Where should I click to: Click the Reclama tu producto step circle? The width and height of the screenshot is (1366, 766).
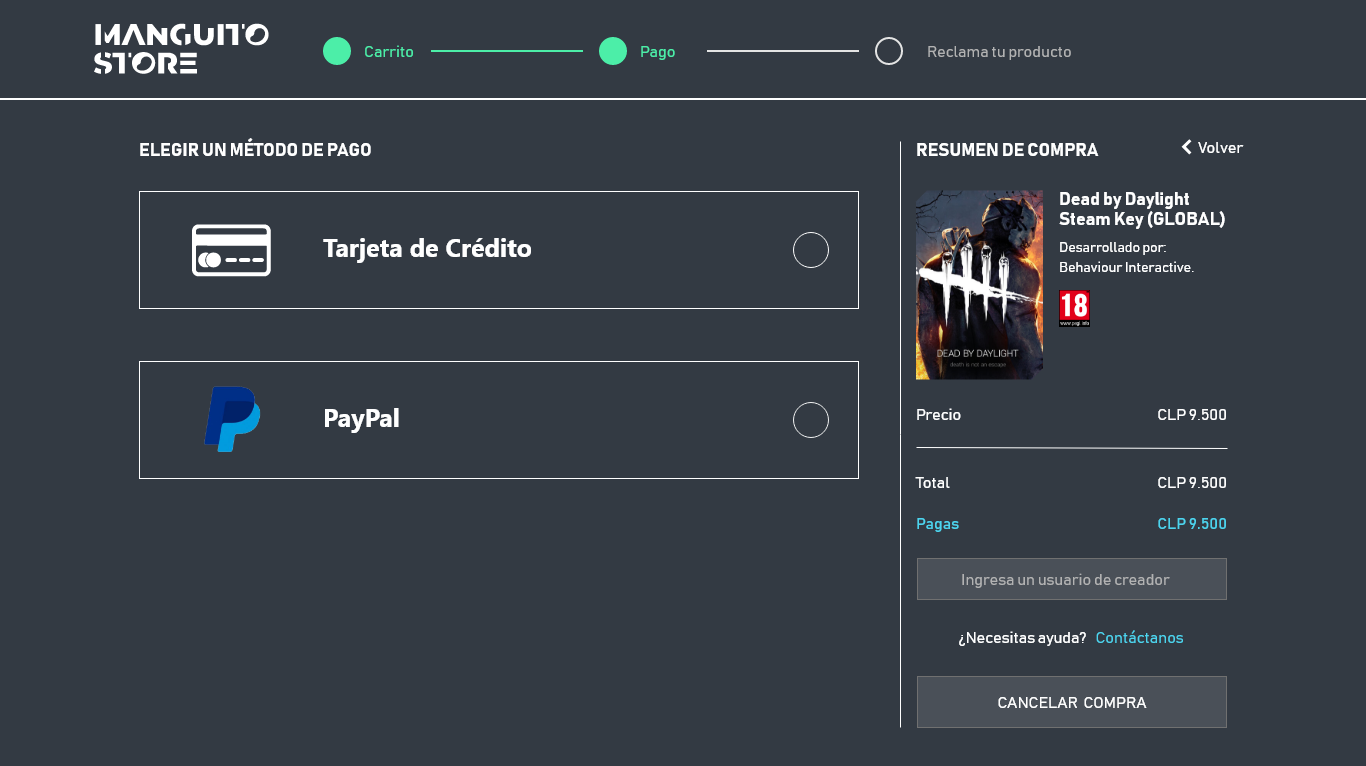[889, 51]
